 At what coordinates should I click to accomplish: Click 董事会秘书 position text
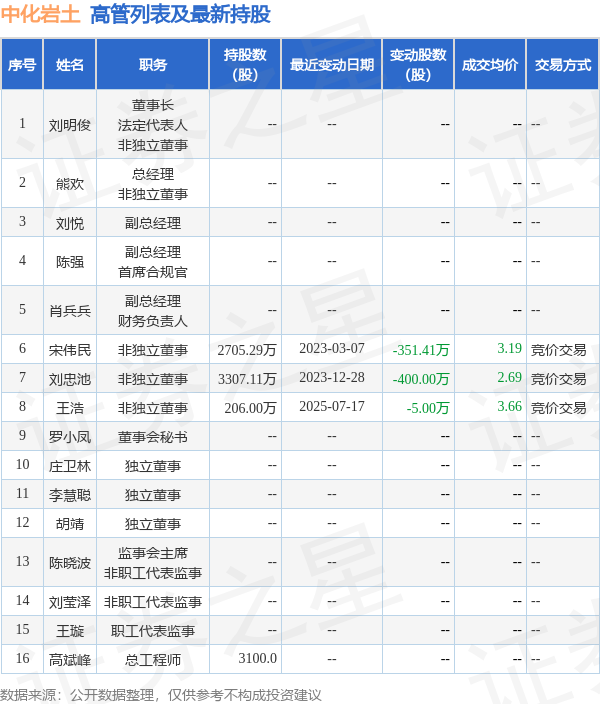153,437
